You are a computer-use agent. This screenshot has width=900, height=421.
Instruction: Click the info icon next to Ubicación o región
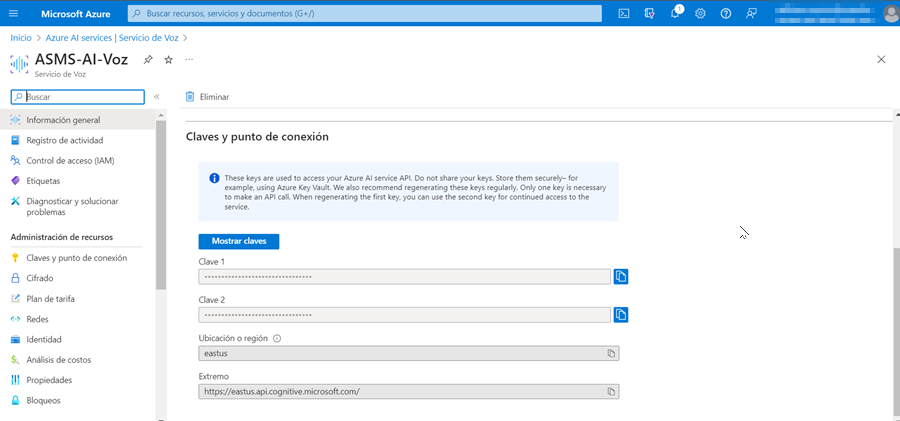click(277, 339)
